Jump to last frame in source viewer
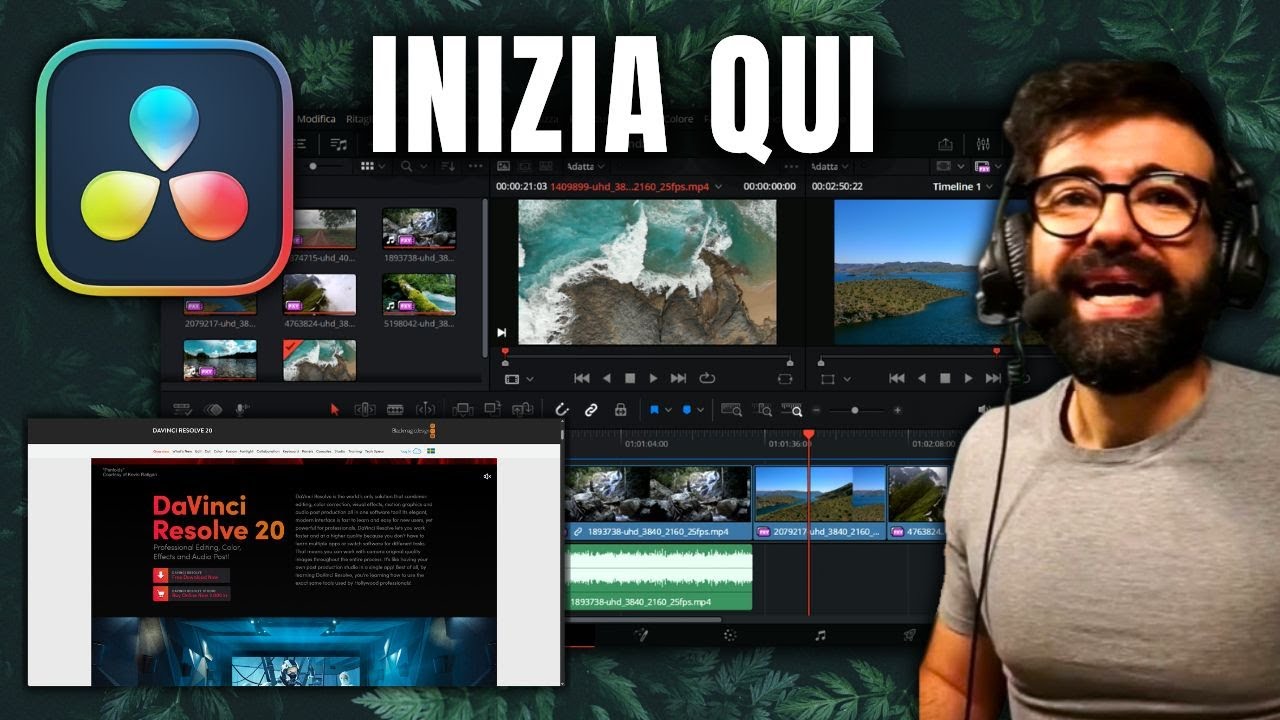The width and height of the screenshot is (1280, 720). [678, 378]
